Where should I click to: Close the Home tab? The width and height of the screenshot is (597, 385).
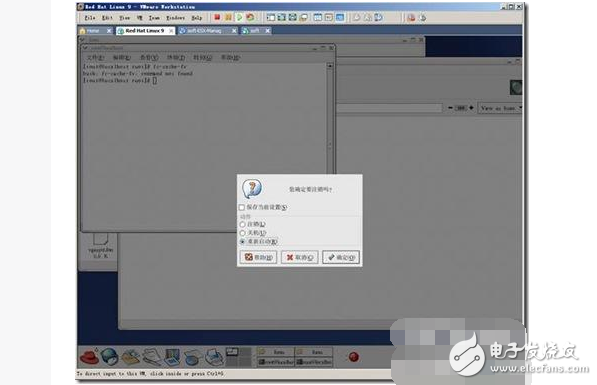[x=109, y=31]
